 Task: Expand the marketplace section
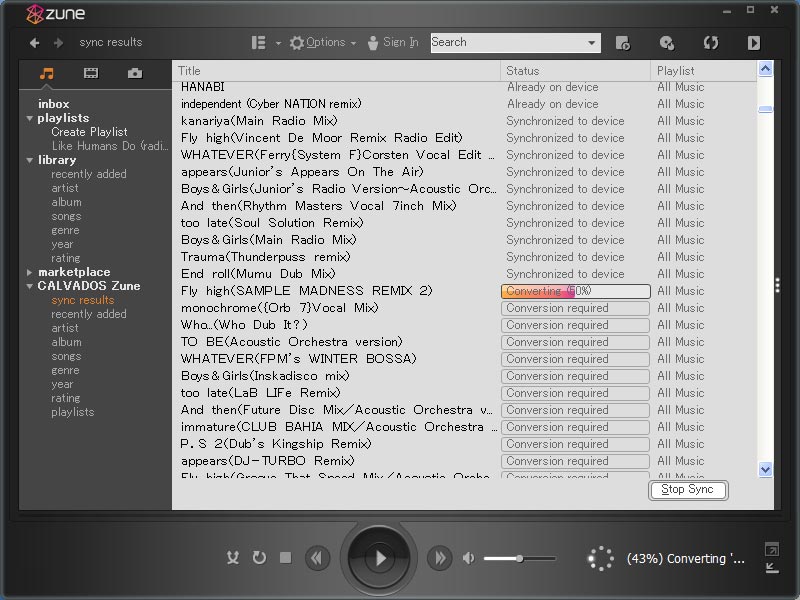tap(30, 272)
